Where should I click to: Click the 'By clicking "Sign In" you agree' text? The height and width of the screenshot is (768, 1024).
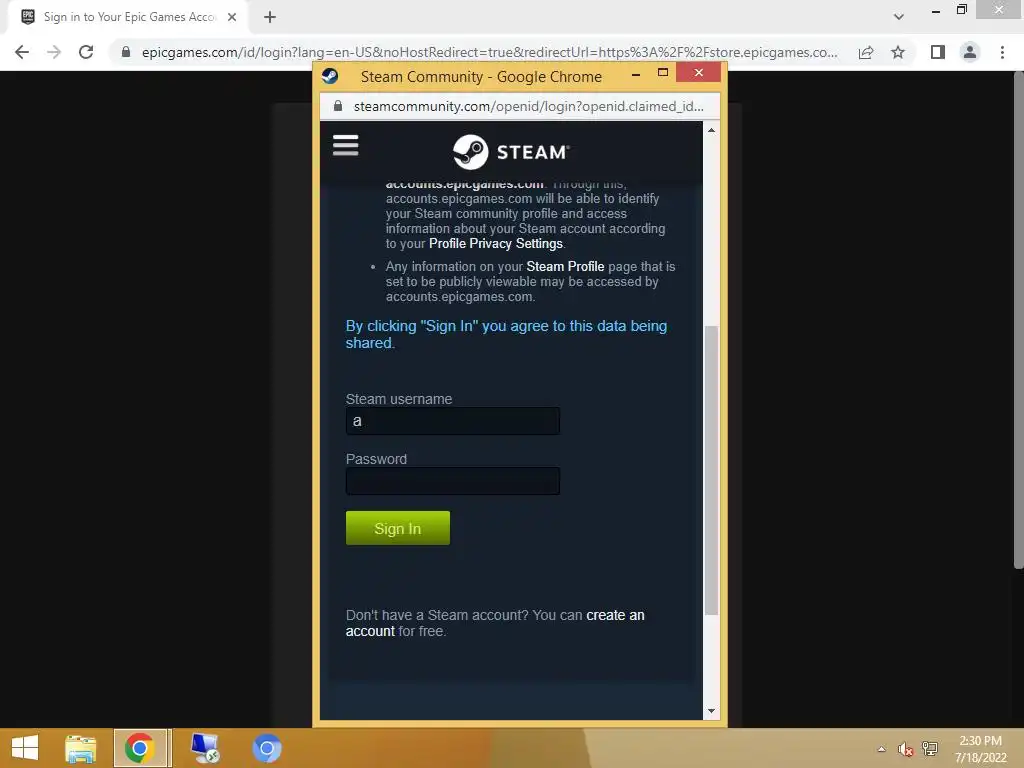pyautogui.click(x=506, y=334)
